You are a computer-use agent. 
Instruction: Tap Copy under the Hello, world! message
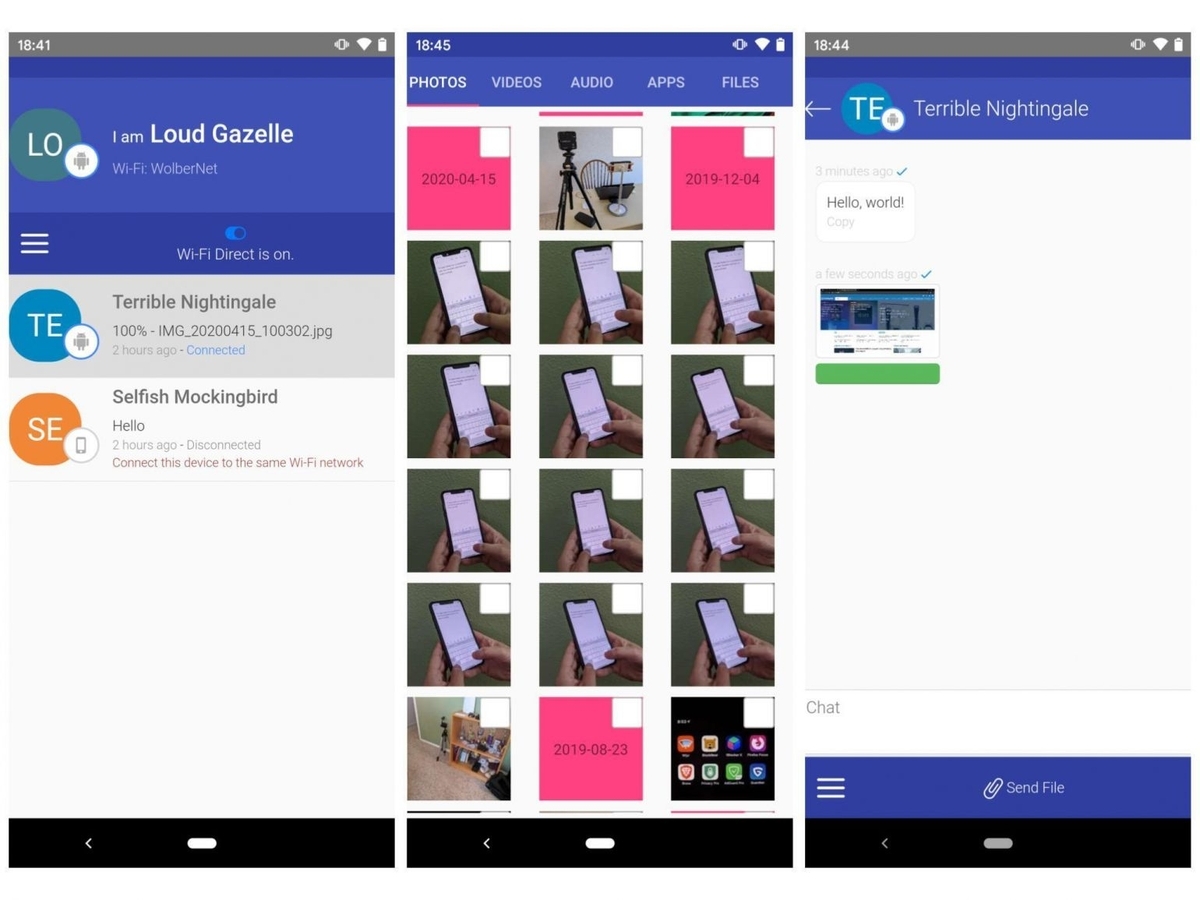tap(840, 221)
